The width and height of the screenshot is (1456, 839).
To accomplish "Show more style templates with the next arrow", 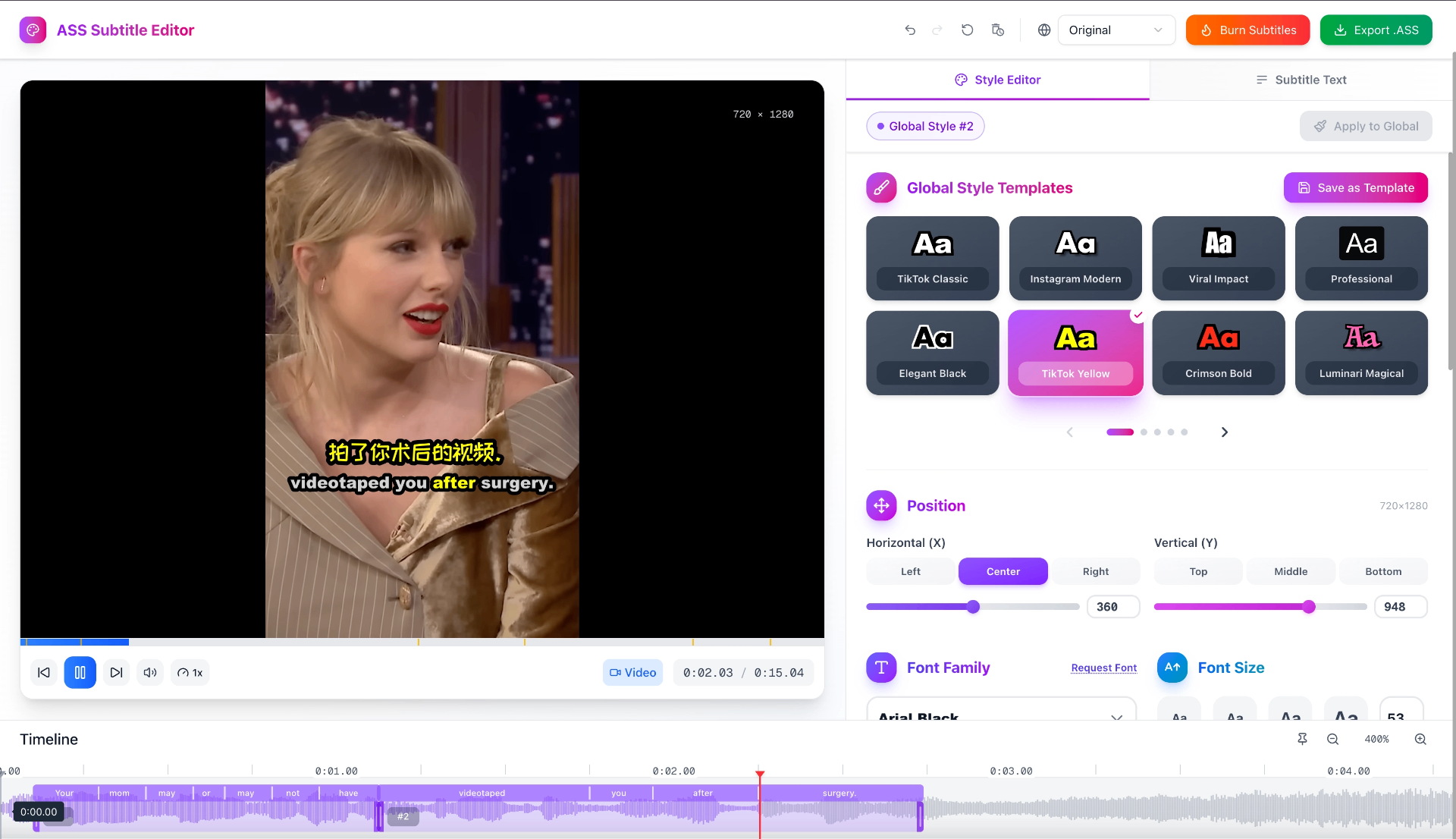I will tap(1224, 432).
